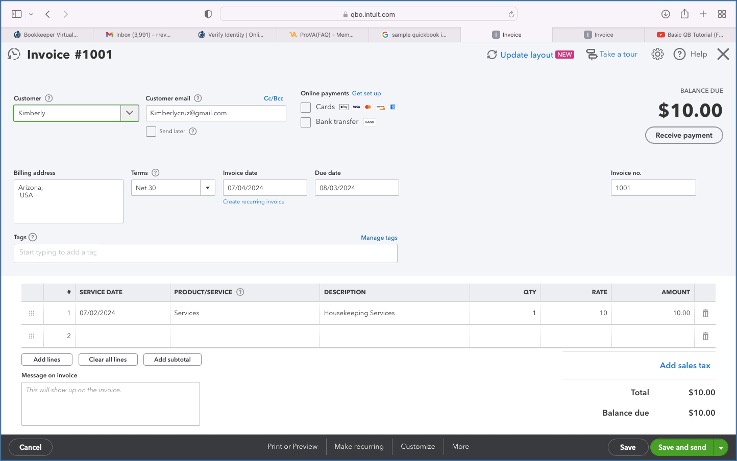Focus the Invoice date field

click(265, 188)
